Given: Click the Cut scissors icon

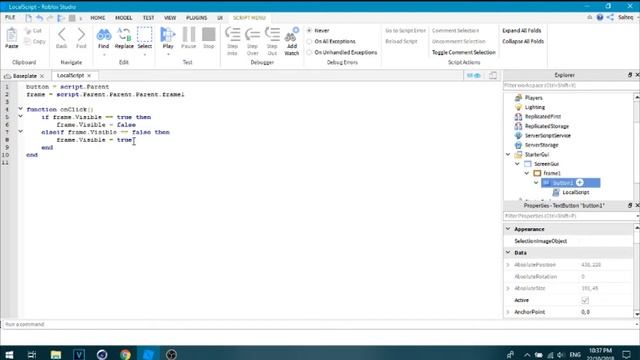Looking at the screenshot, I should (x=28, y=31).
